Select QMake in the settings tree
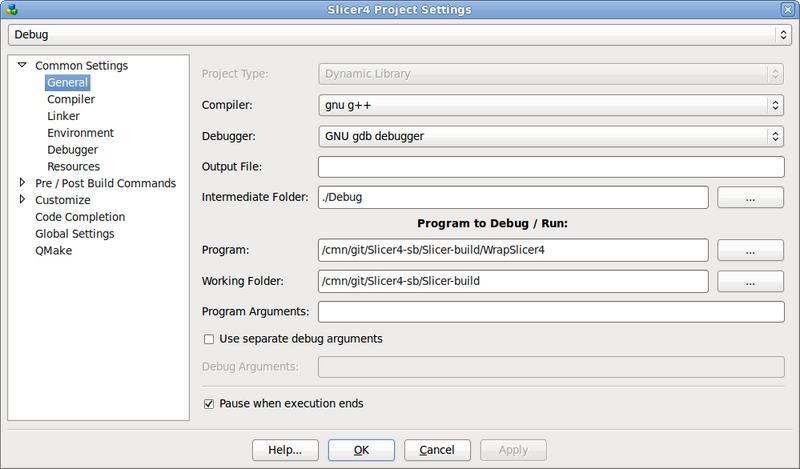This screenshot has width=800, height=469. pyautogui.click(x=53, y=251)
